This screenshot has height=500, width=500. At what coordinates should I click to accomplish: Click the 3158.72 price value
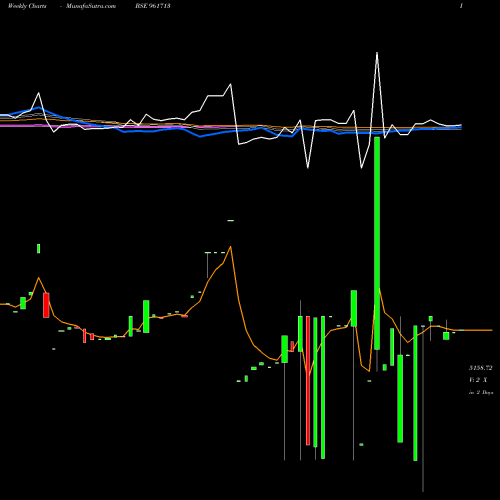[481, 368]
